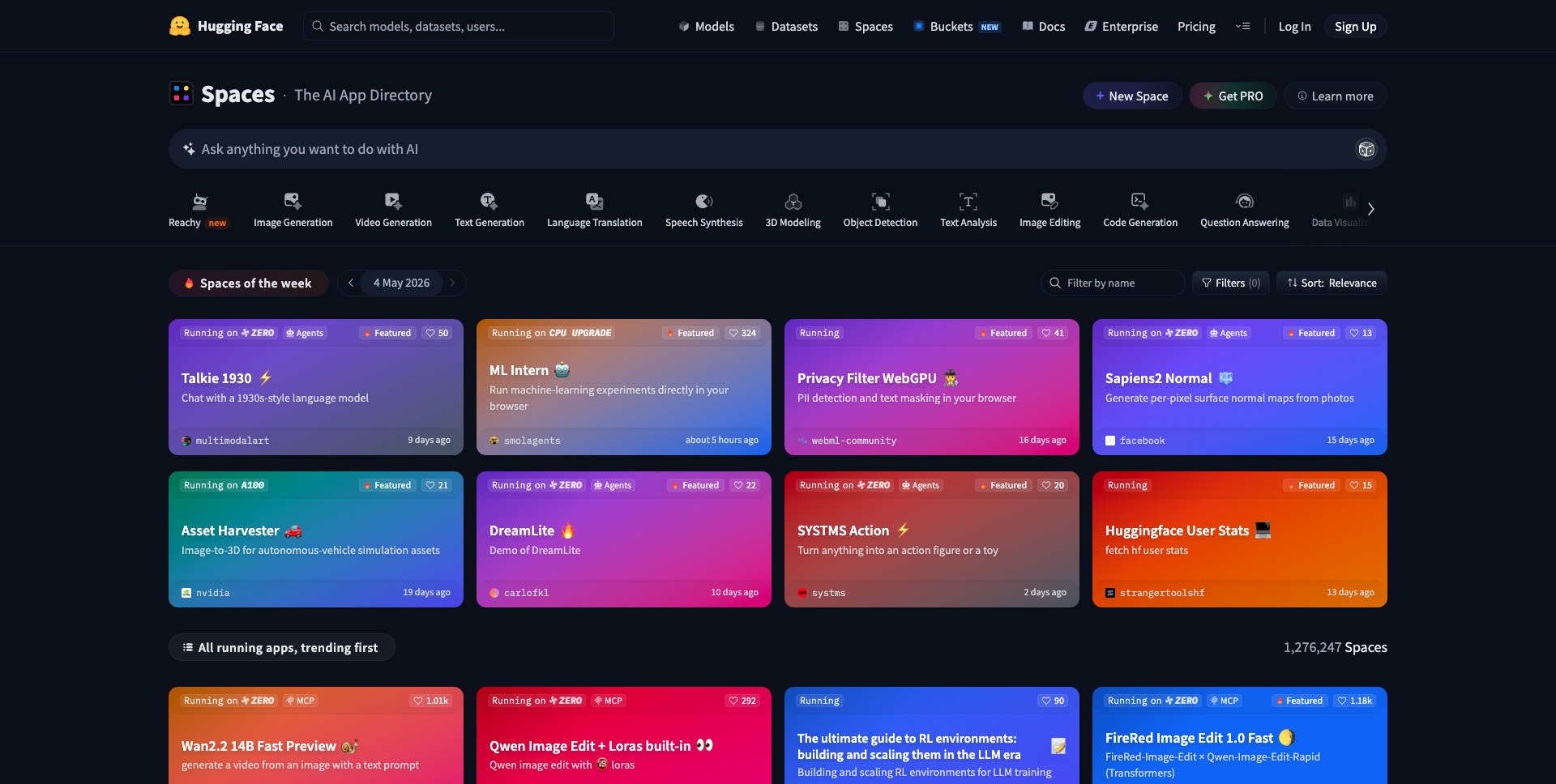Open the ML Intern space card

pyautogui.click(x=624, y=387)
